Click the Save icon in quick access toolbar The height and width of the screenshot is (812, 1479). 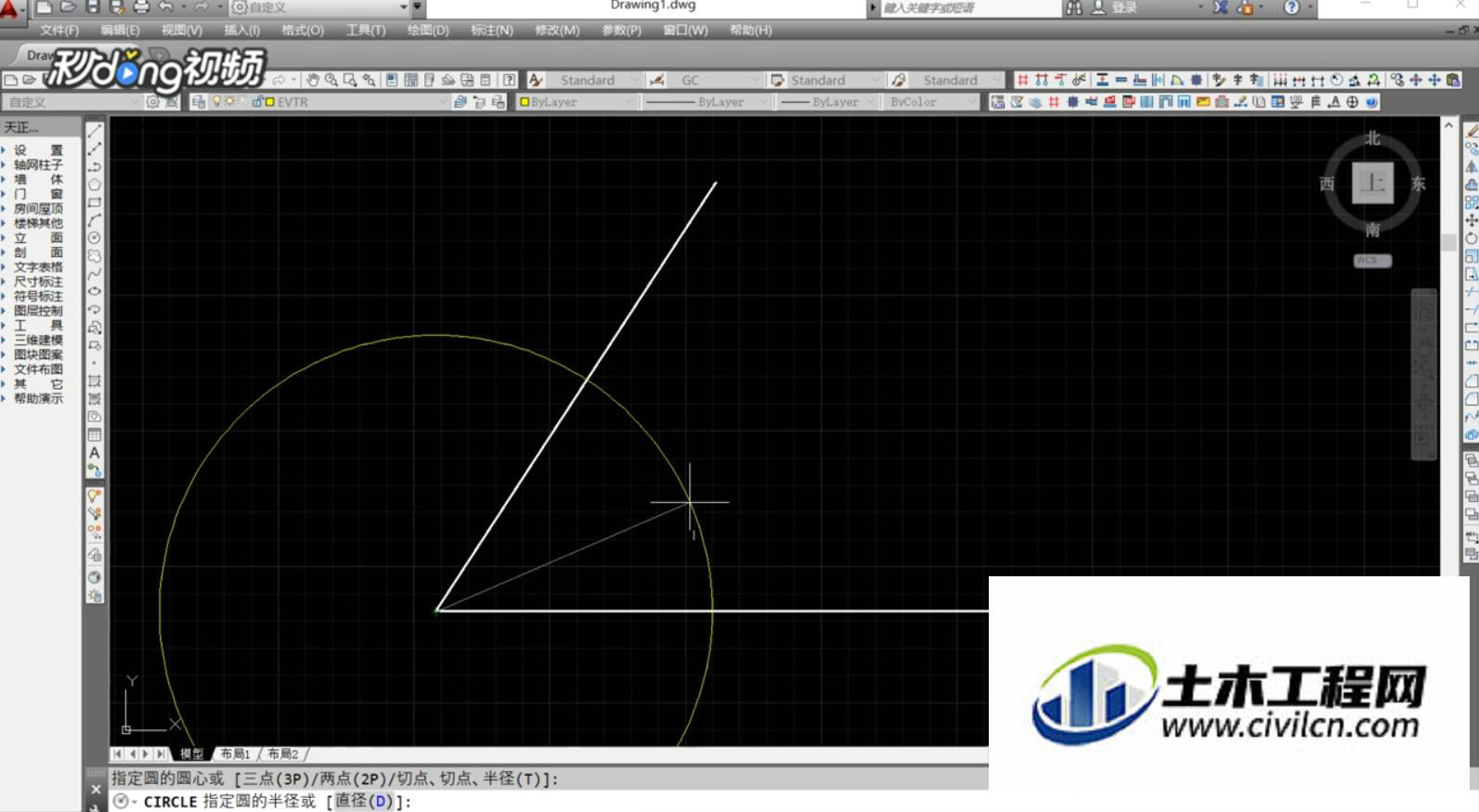(x=92, y=7)
